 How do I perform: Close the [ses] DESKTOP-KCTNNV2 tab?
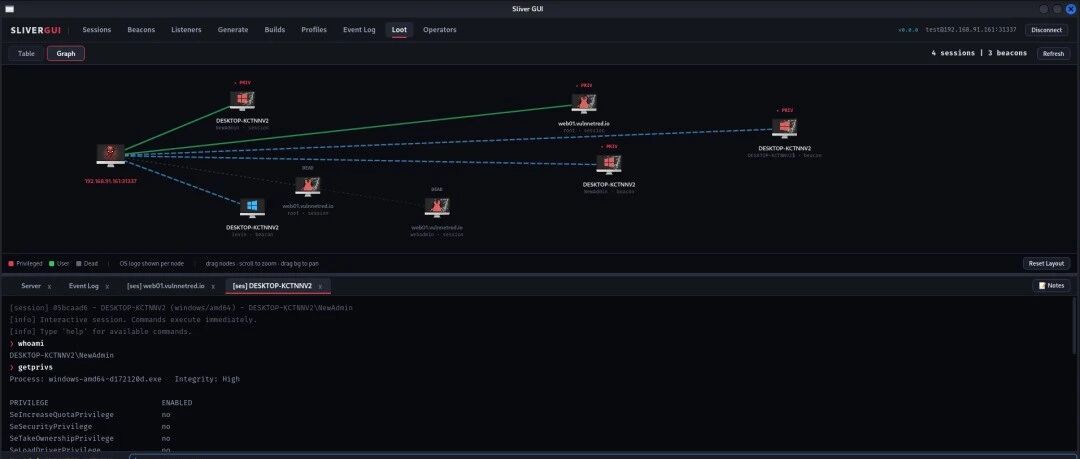320,286
